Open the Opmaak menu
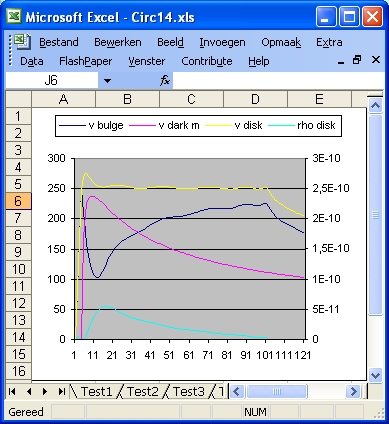Screen dimensions: 389x424 [281, 42]
